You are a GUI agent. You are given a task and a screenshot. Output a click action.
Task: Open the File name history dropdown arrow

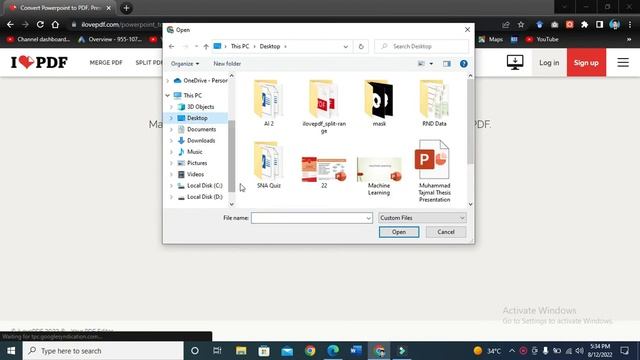tap(369, 218)
